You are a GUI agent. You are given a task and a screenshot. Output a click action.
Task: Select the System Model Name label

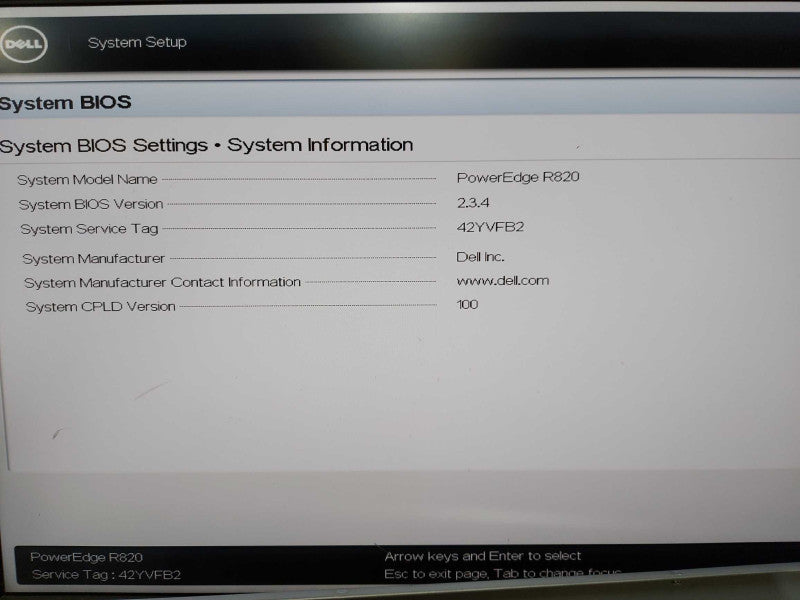[x=87, y=180]
